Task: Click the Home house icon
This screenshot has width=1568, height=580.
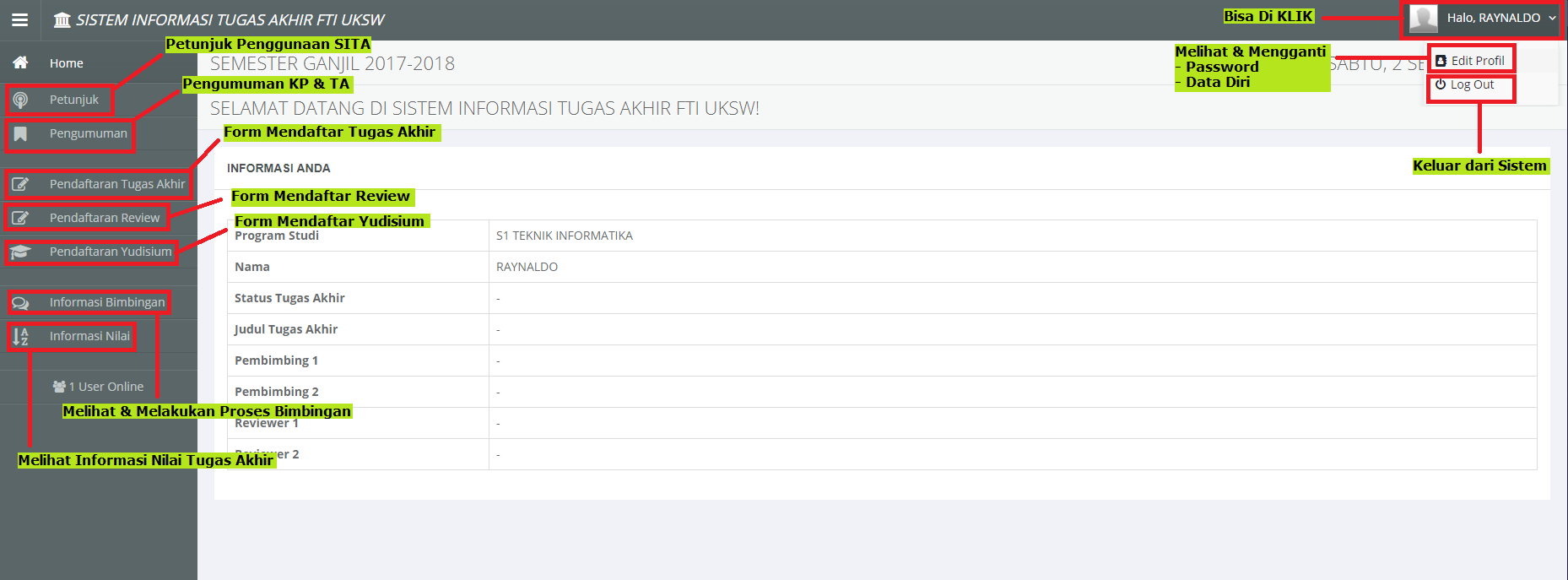Action: 21,62
